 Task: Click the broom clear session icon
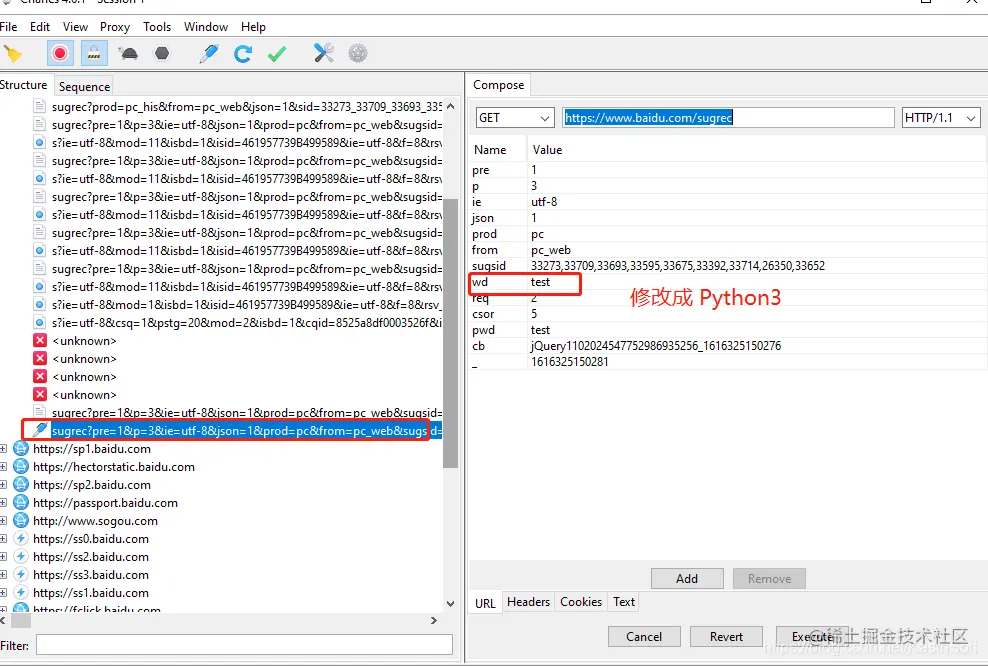[x=13, y=54]
